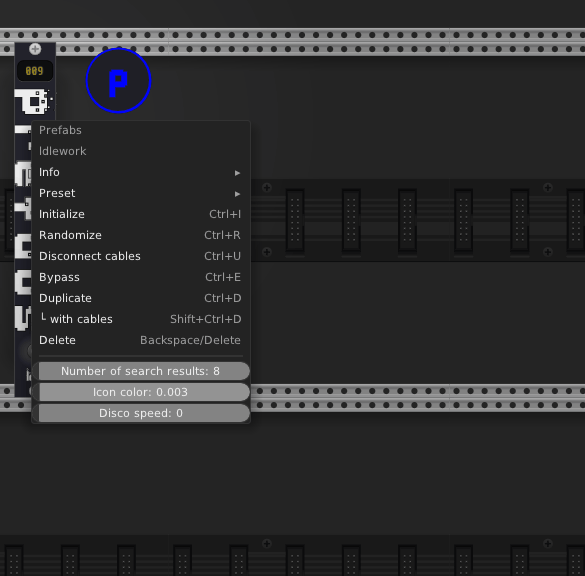Click Disconnect cables menu entry
585x576 pixels.
[x=141, y=256]
